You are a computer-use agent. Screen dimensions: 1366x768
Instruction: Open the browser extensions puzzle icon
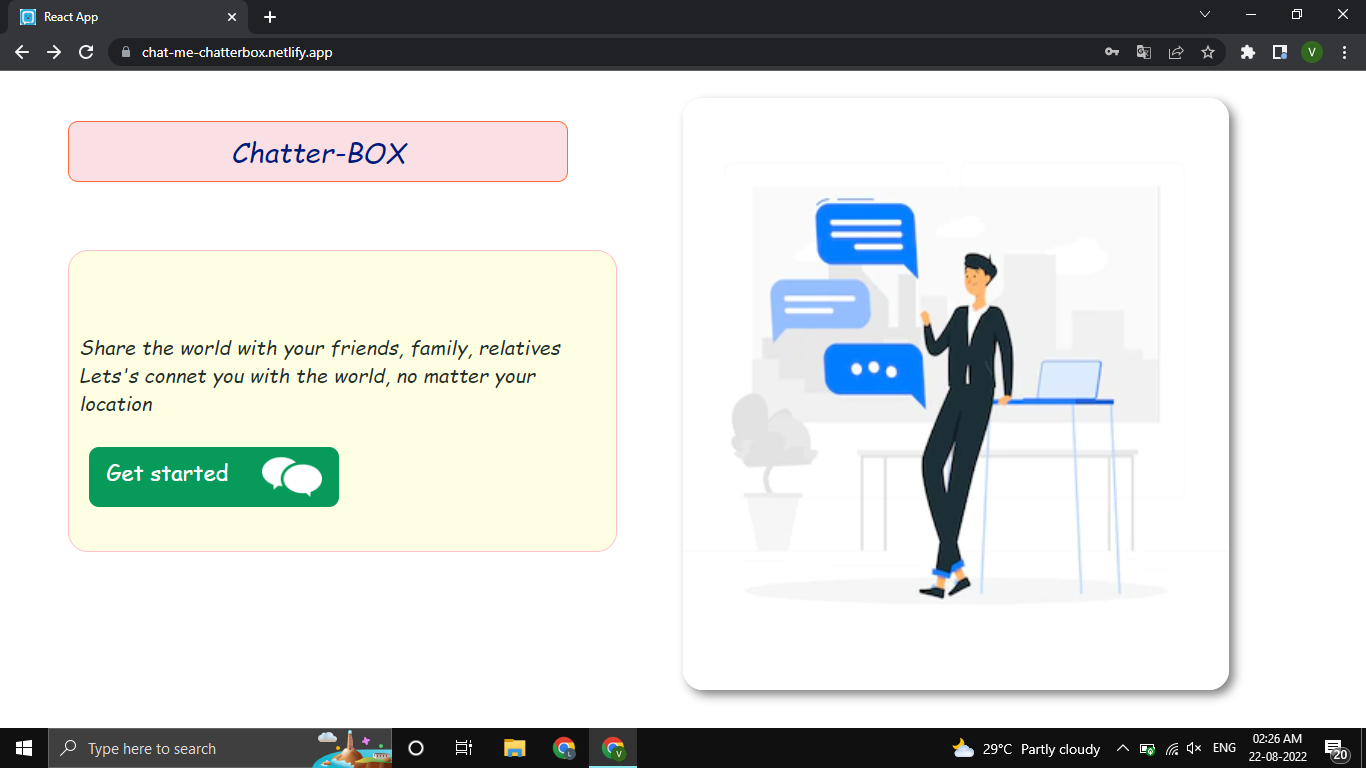click(1247, 51)
